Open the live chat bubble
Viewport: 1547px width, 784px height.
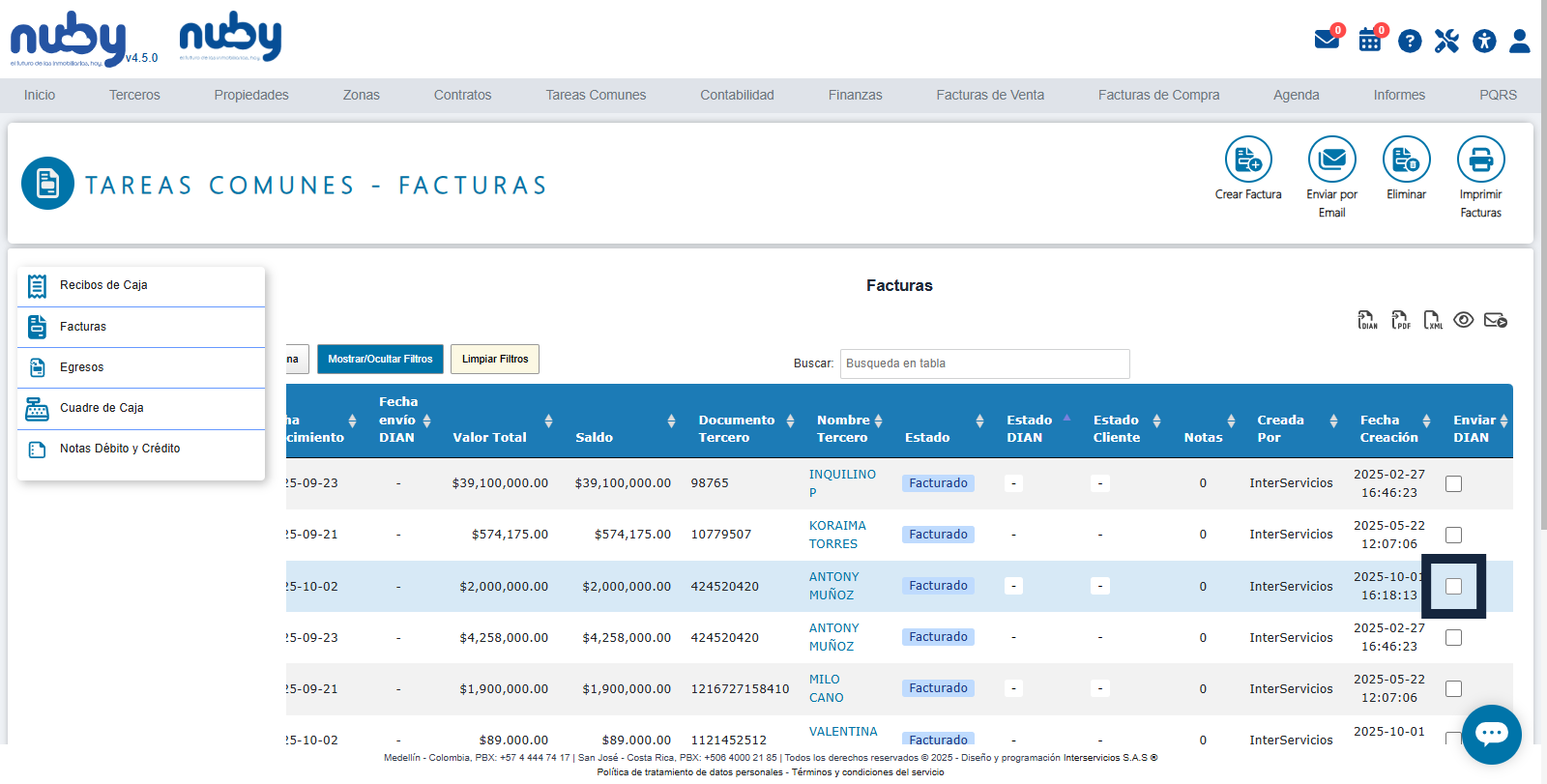click(1491, 734)
